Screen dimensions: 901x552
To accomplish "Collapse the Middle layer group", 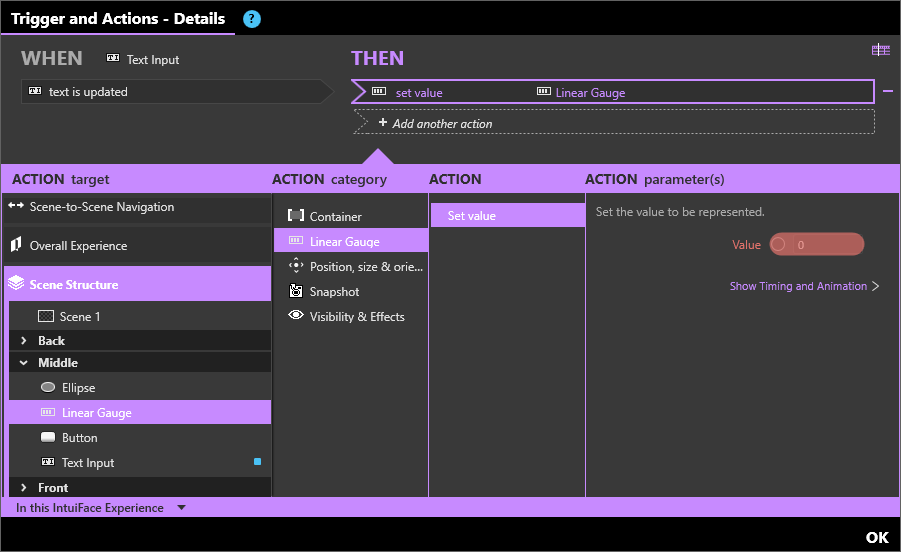I will [x=24, y=363].
